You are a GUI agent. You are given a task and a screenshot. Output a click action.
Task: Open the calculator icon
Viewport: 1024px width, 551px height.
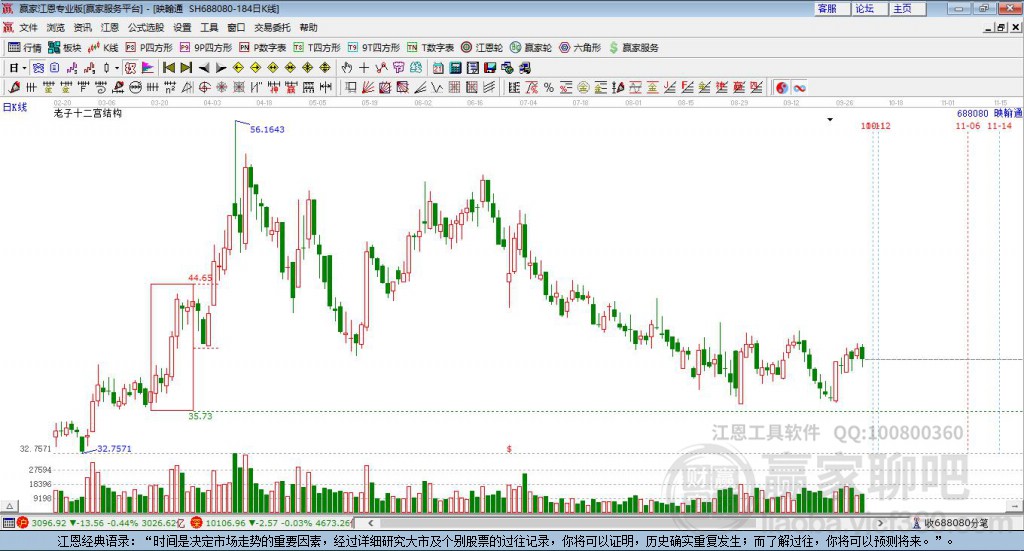455,68
